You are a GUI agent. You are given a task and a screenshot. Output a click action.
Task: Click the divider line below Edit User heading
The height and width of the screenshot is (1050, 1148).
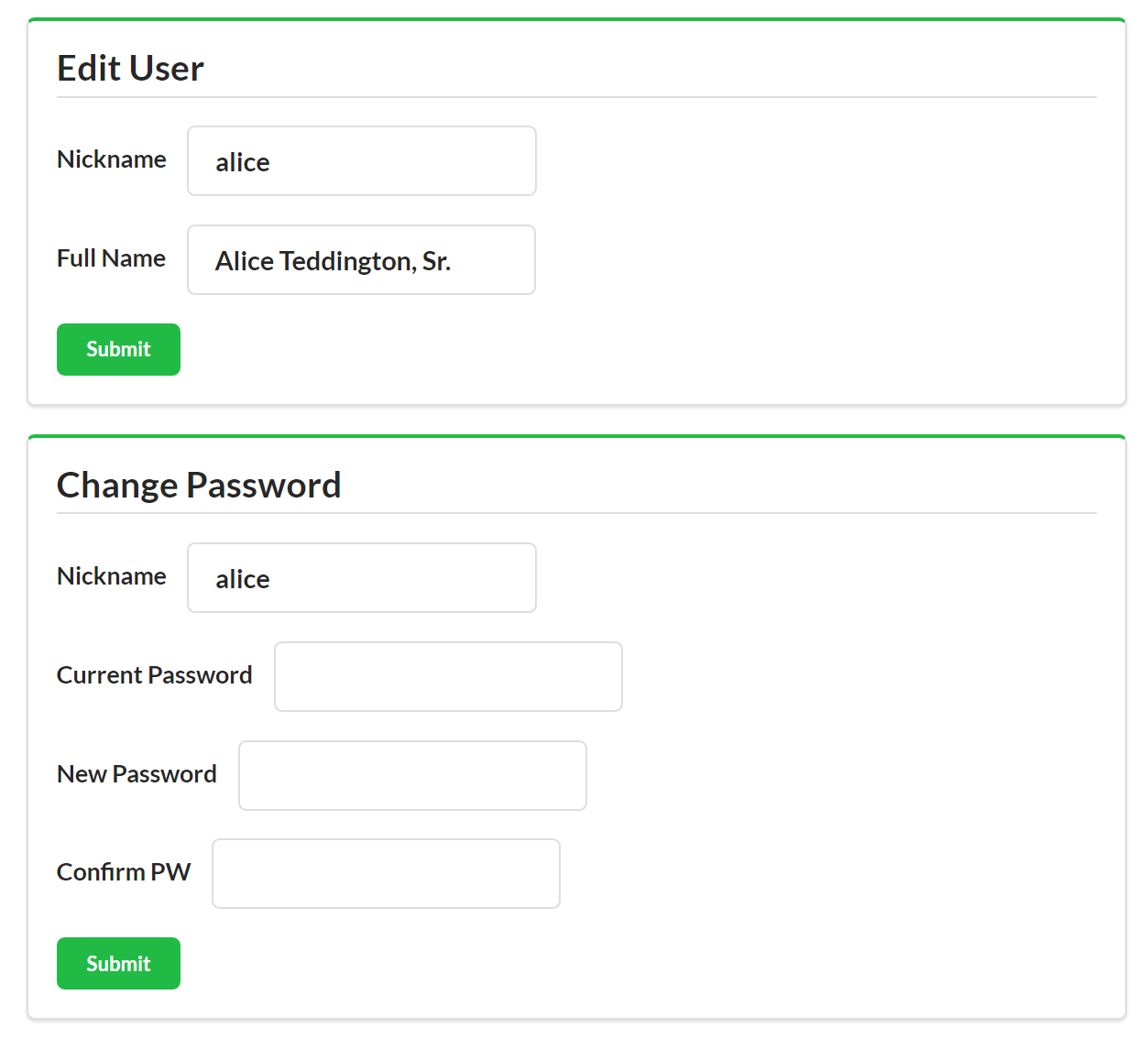[x=576, y=97]
